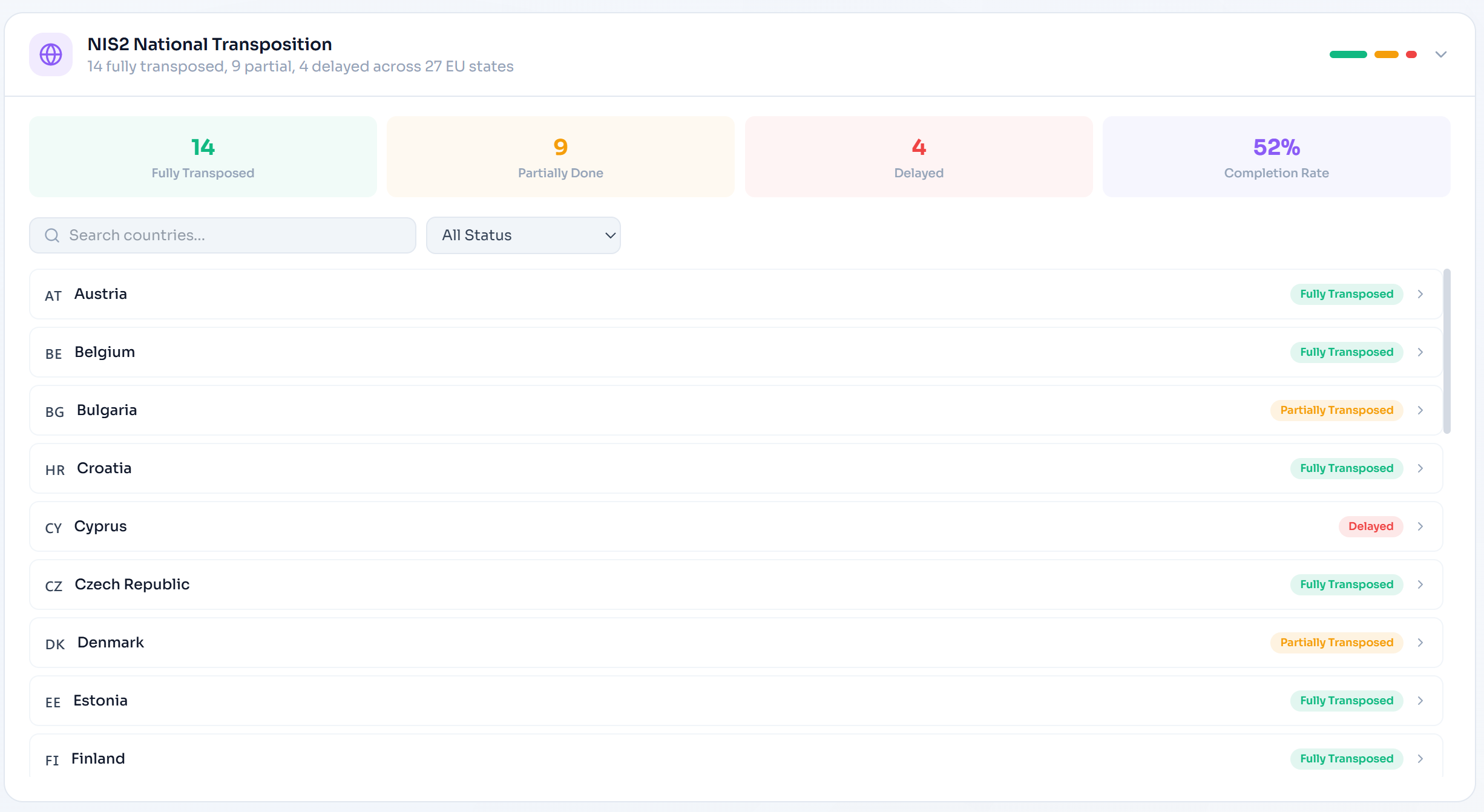Click the arrow icon on the Finland row

click(x=1420, y=759)
